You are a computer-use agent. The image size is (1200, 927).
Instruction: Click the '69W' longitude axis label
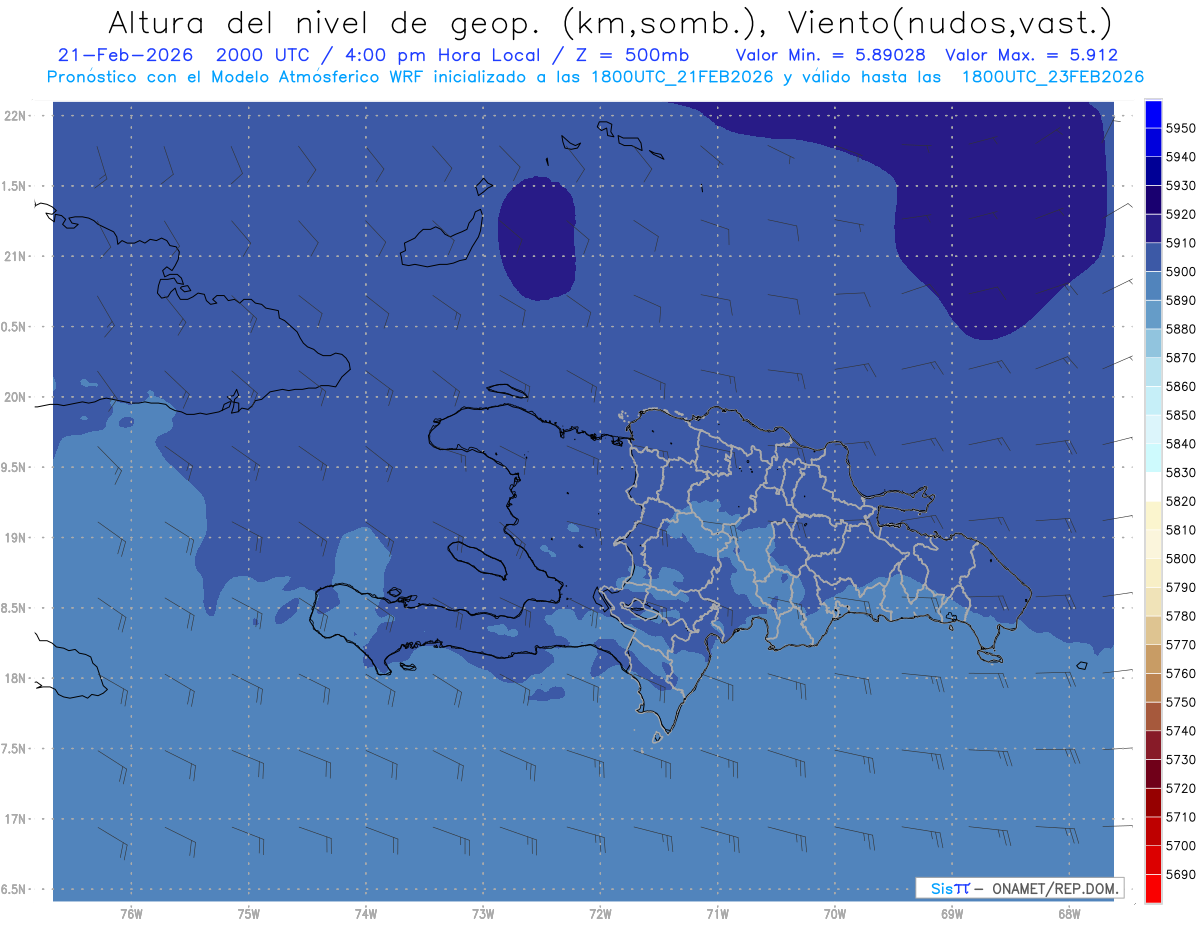coord(952,914)
